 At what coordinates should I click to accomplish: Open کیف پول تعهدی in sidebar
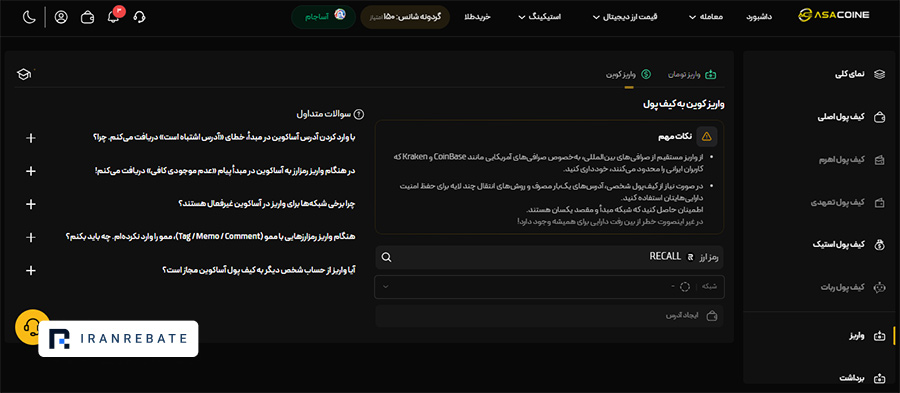pos(849,203)
